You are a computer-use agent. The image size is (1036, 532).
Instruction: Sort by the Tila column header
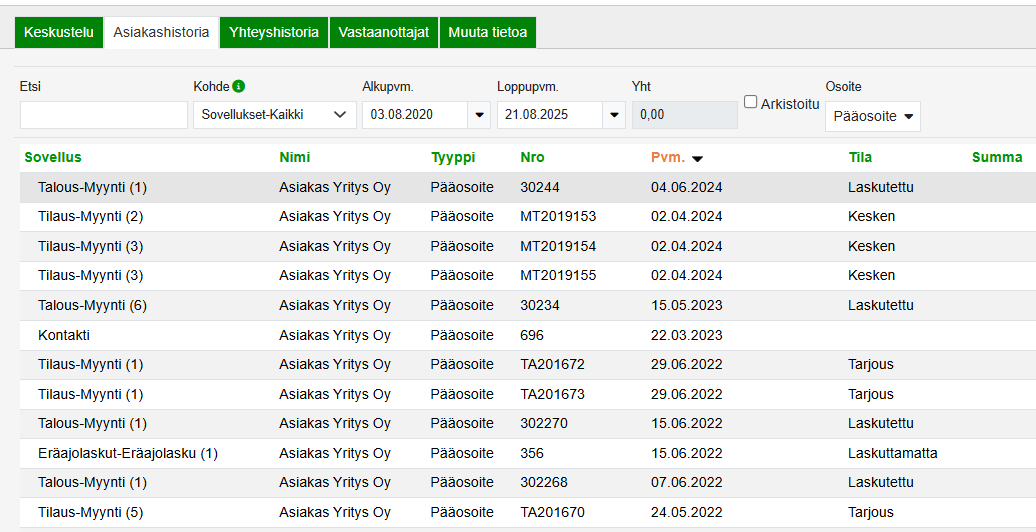860,157
